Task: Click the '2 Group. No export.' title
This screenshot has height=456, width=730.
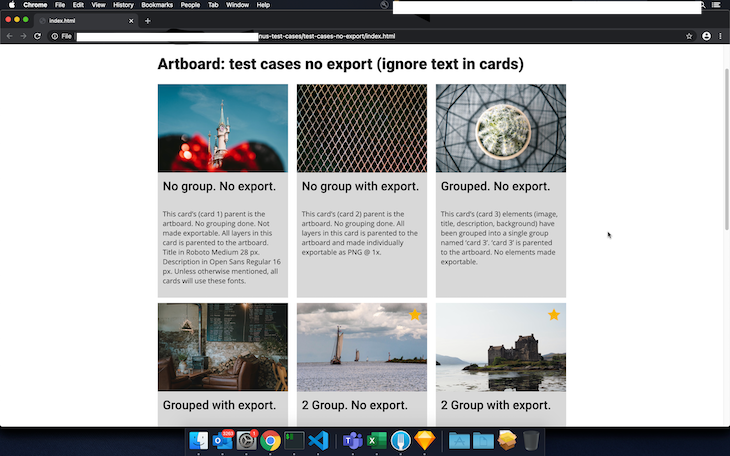Action: (355, 405)
